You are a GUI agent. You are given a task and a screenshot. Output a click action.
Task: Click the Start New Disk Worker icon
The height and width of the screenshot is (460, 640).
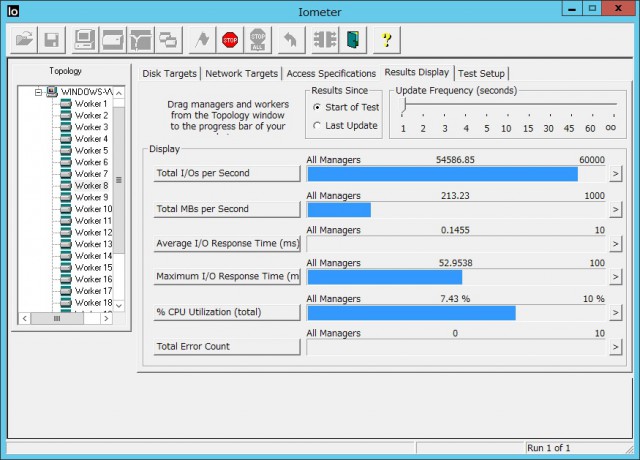112,41
